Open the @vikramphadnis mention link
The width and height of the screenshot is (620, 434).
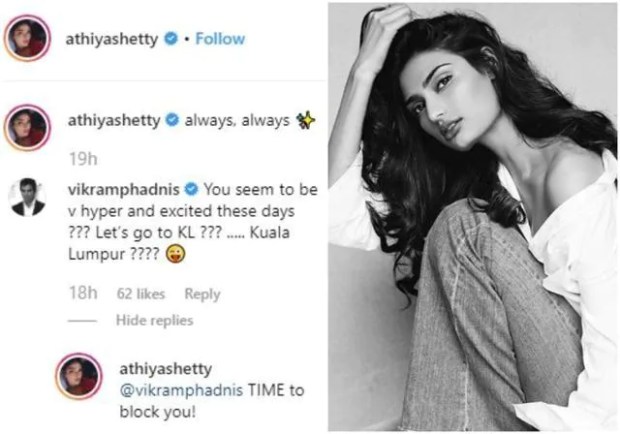181,391
